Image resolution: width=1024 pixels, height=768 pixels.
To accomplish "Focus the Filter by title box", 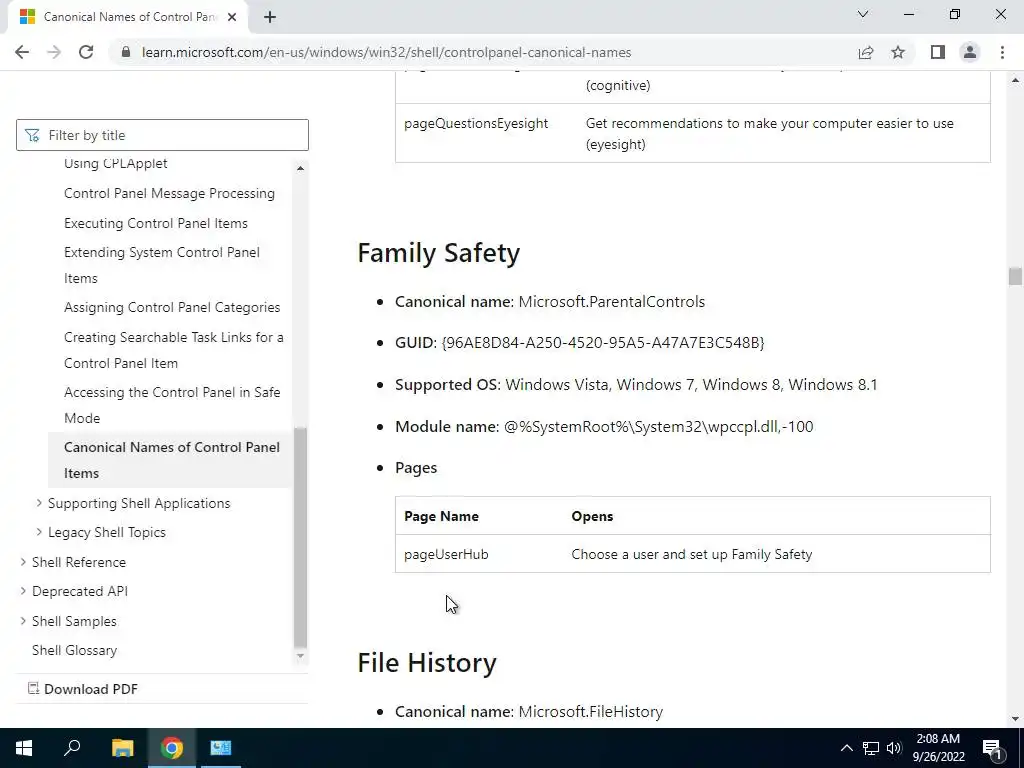I will 162,135.
